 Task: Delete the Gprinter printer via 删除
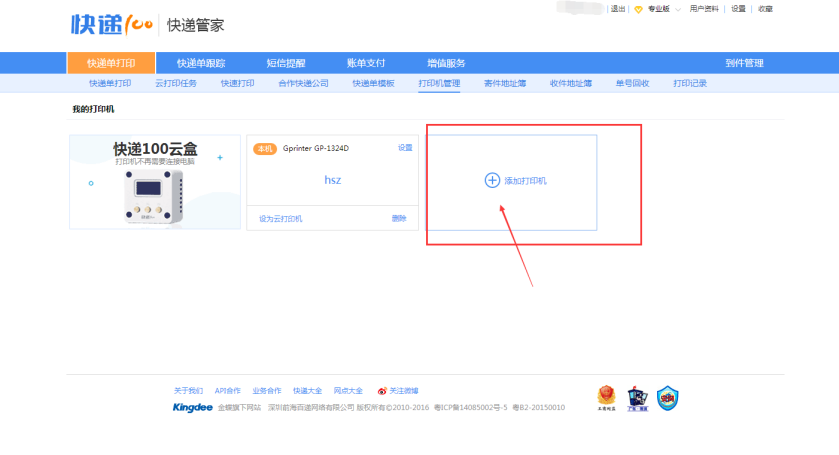tap(399, 218)
